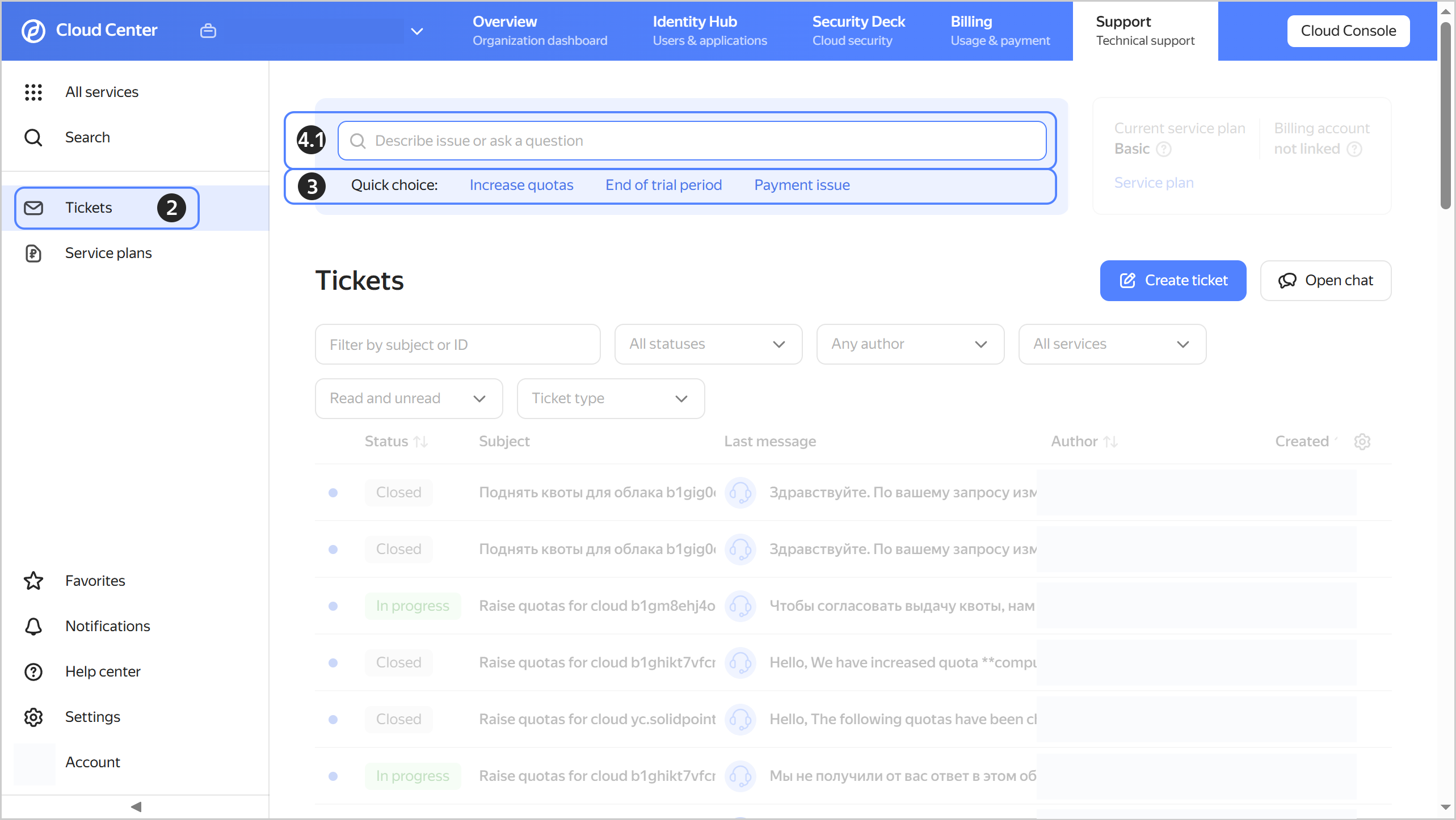The width and height of the screenshot is (1456, 820).
Task: Open Settings gear in sidebar
Action: point(33,717)
